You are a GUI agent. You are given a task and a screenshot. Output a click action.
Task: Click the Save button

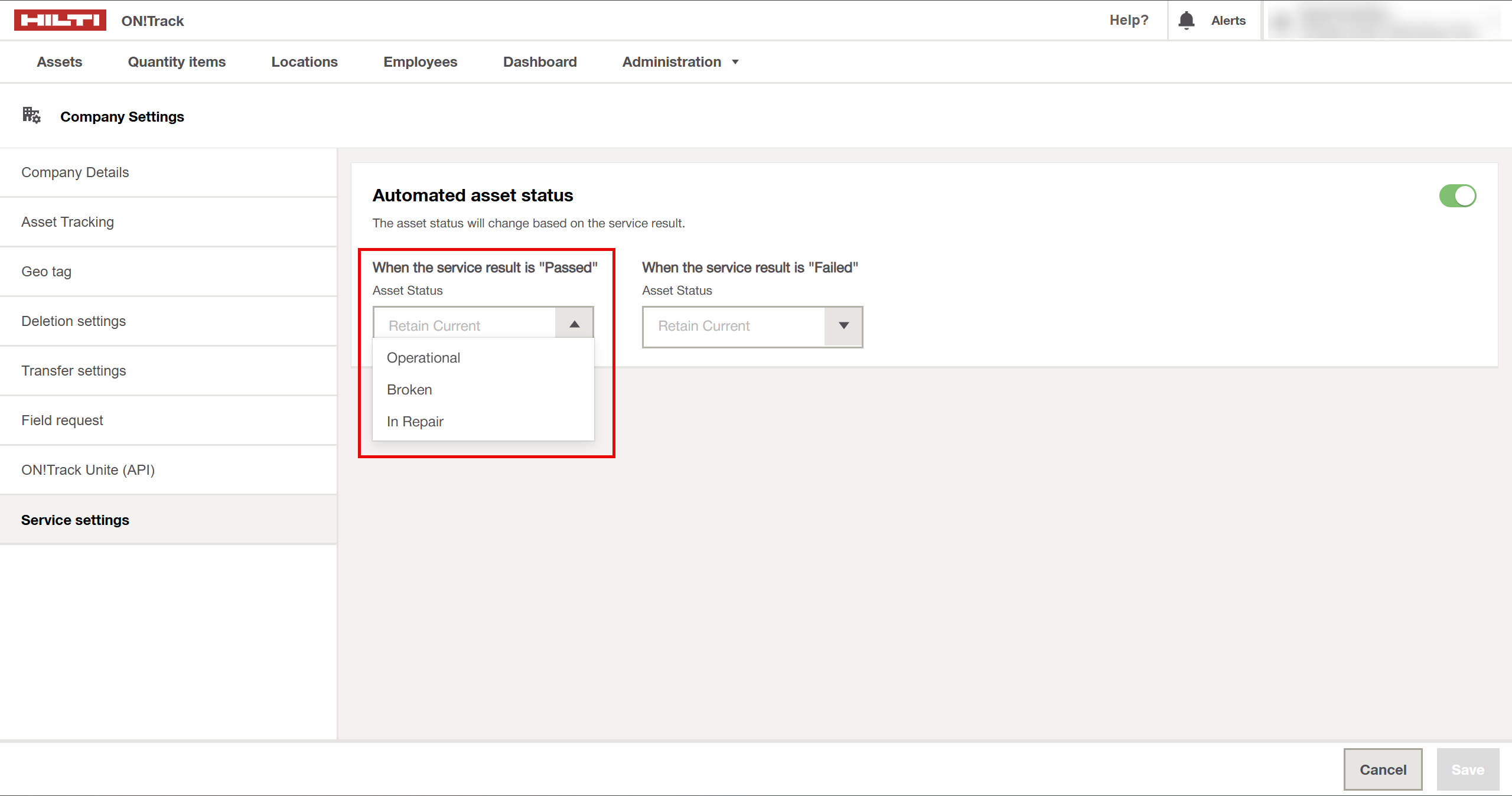click(x=1467, y=769)
